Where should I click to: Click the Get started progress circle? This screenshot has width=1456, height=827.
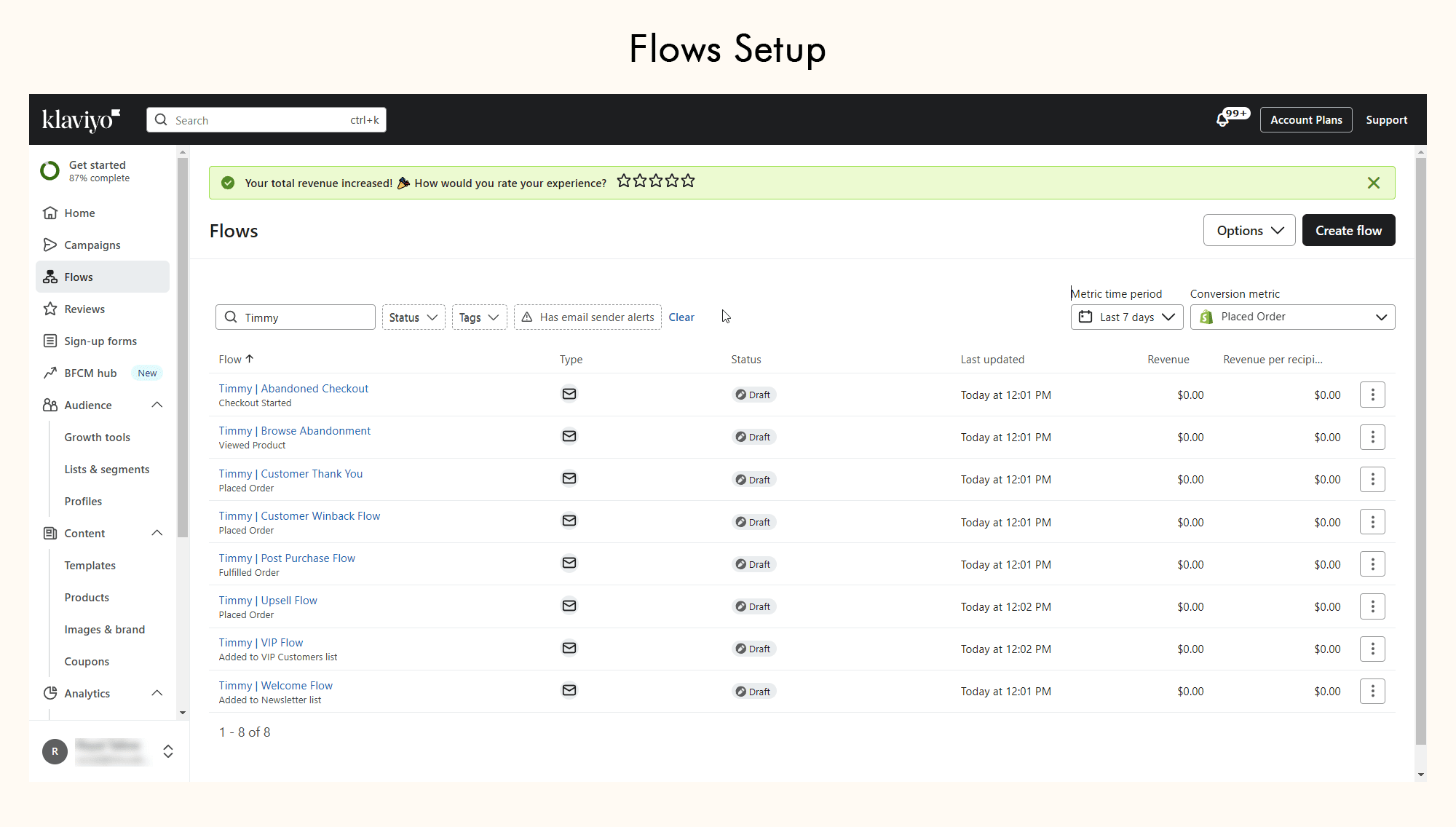pos(50,171)
